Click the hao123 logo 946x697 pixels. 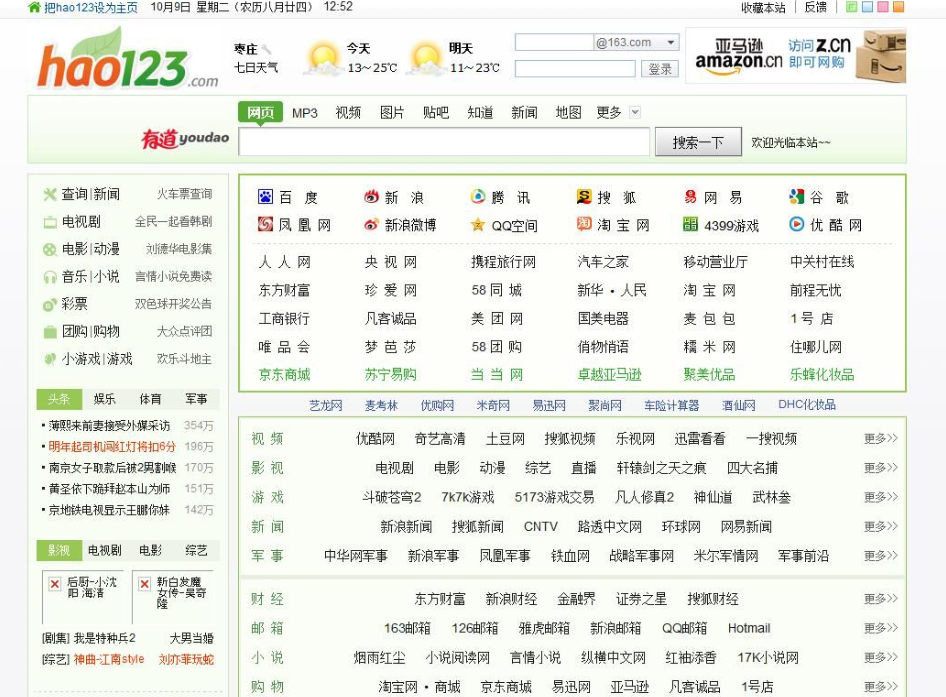tap(127, 59)
